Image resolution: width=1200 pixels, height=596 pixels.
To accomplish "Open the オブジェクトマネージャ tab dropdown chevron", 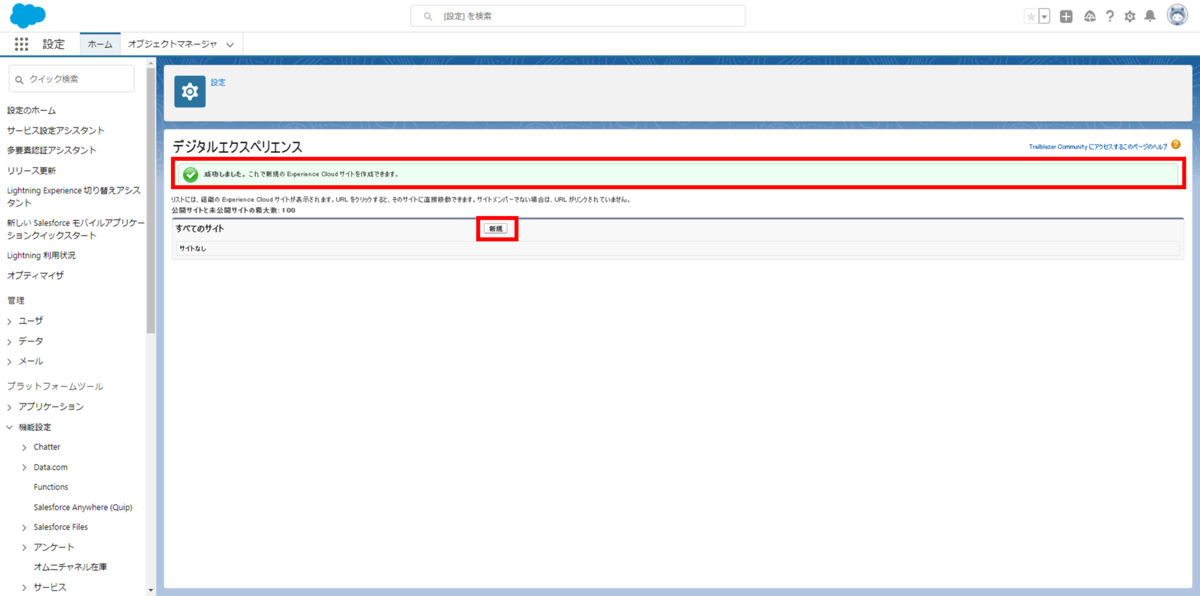I will click(230, 44).
